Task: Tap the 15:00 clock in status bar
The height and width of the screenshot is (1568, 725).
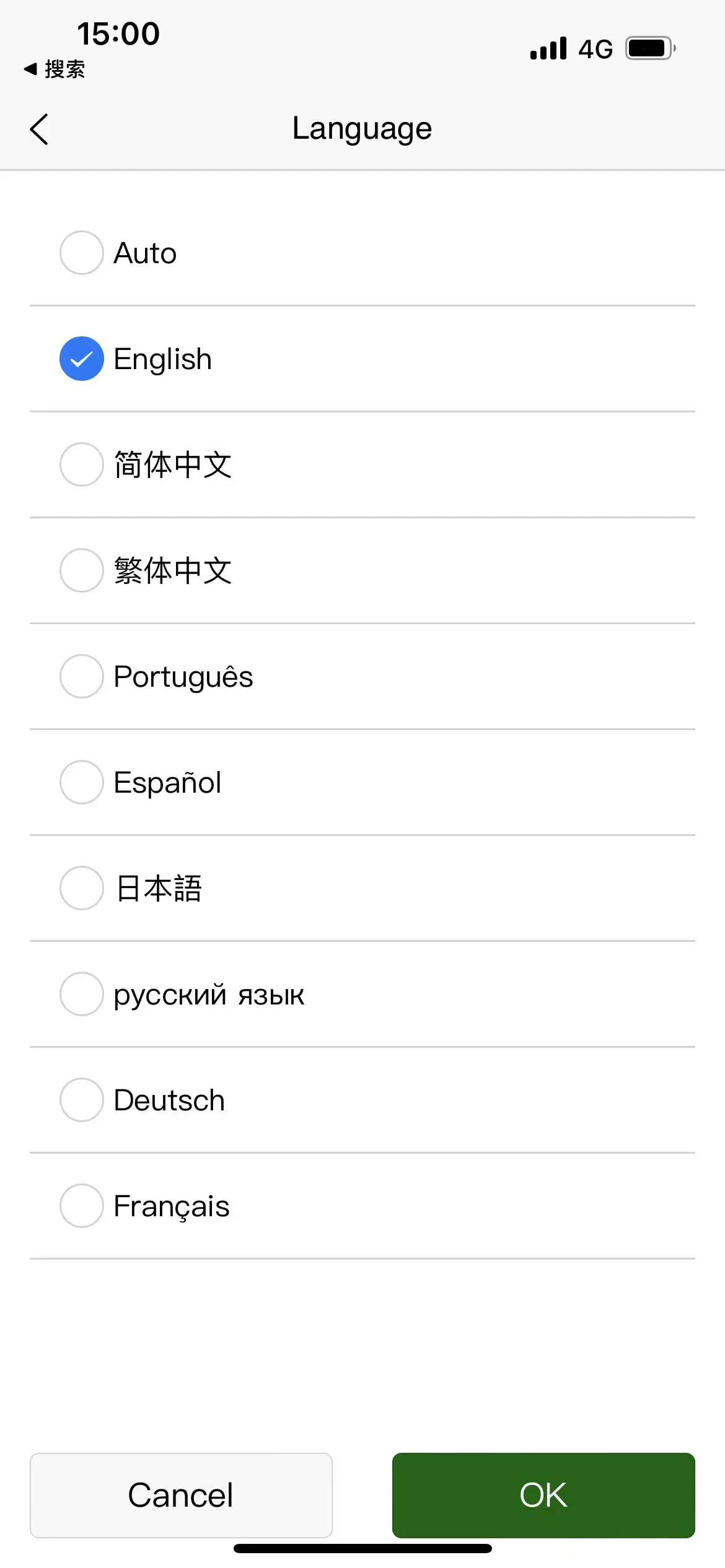Action: tap(118, 33)
